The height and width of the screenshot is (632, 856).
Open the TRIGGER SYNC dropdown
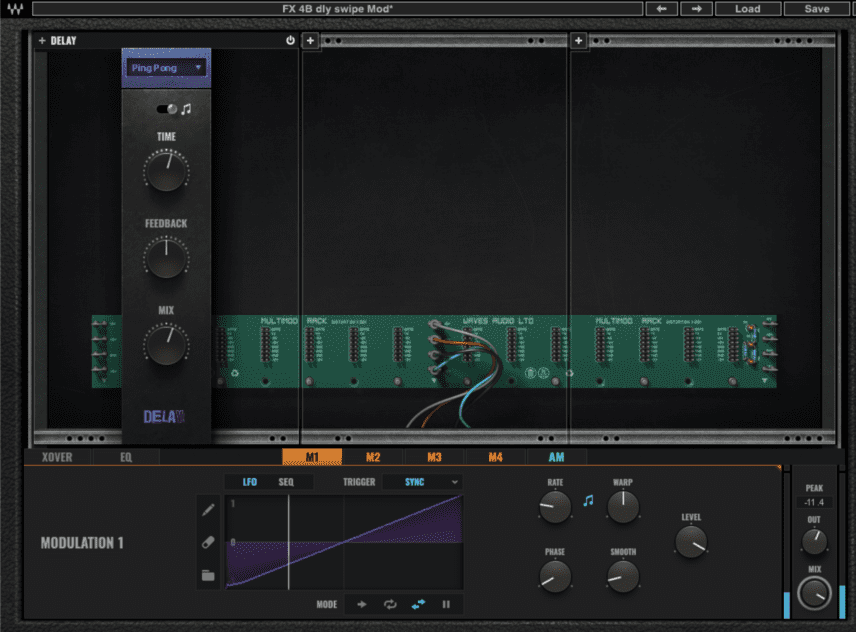[x=423, y=482]
